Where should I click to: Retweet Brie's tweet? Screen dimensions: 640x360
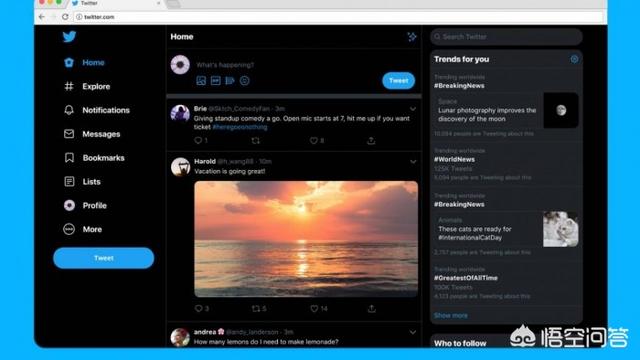tap(256, 140)
